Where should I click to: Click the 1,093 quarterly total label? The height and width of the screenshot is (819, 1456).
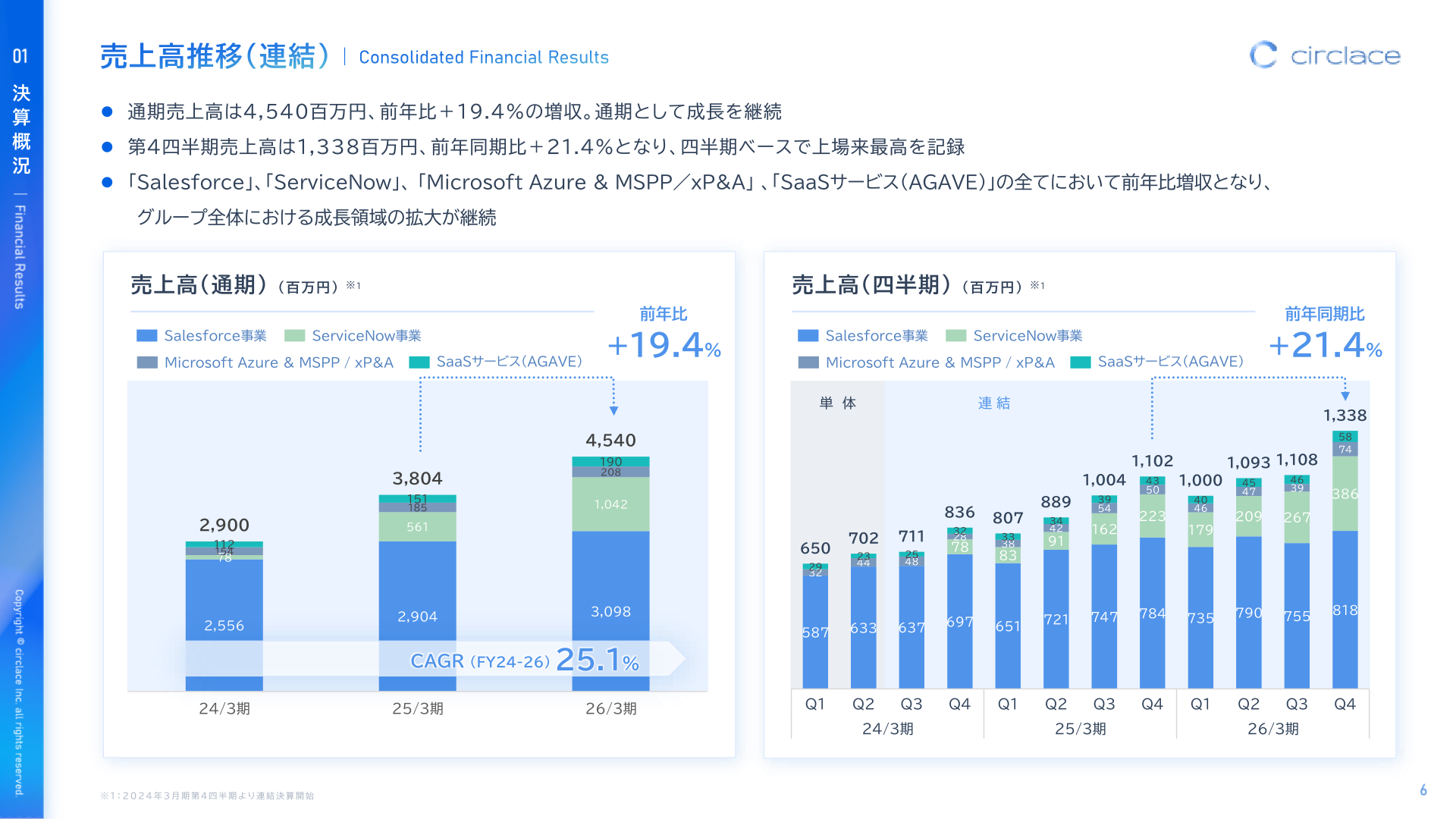[x=1248, y=463]
